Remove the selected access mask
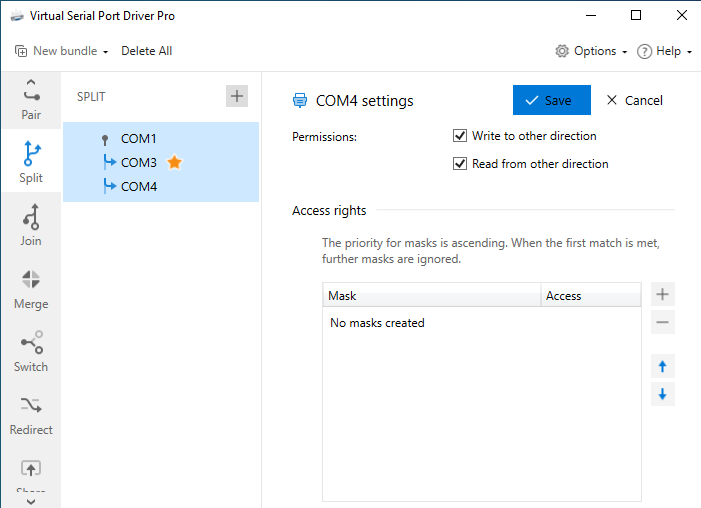This screenshot has width=701, height=508. pyautogui.click(x=663, y=322)
